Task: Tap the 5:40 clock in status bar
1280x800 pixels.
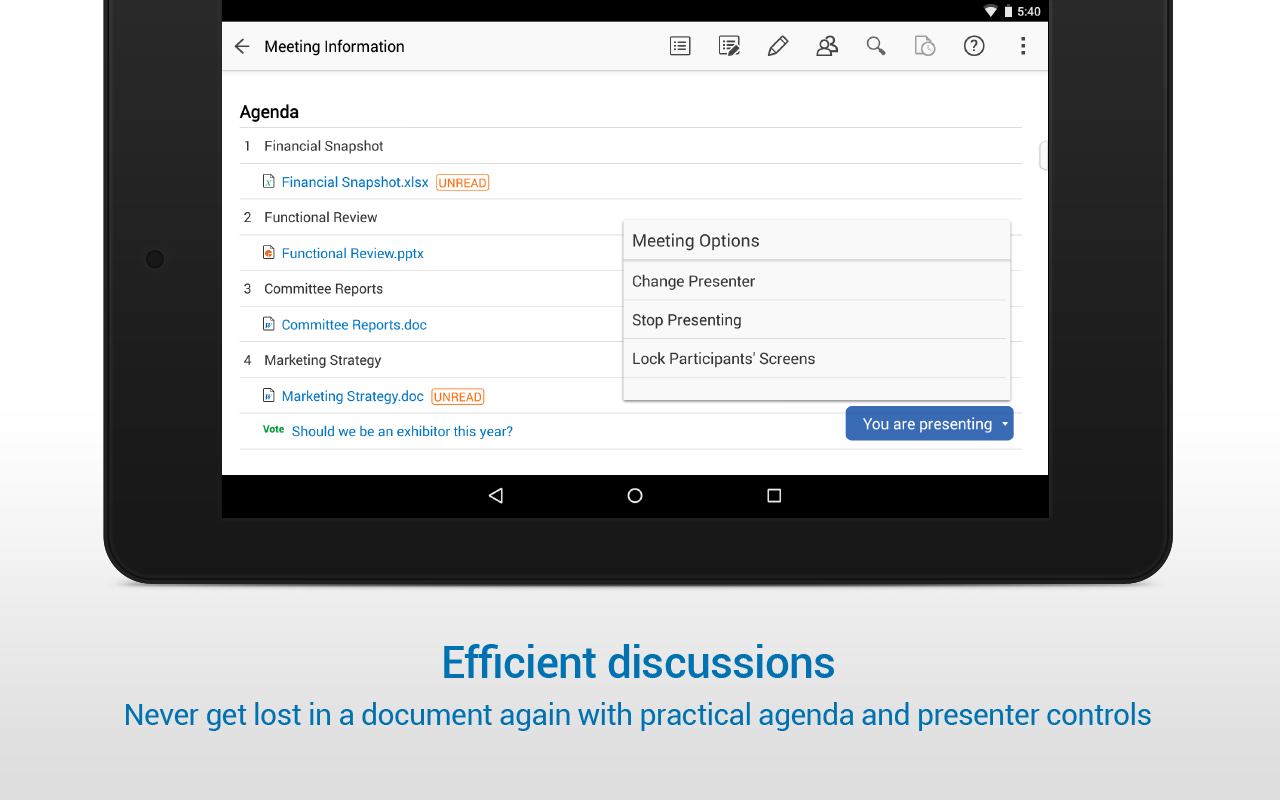Action: coord(1029,11)
